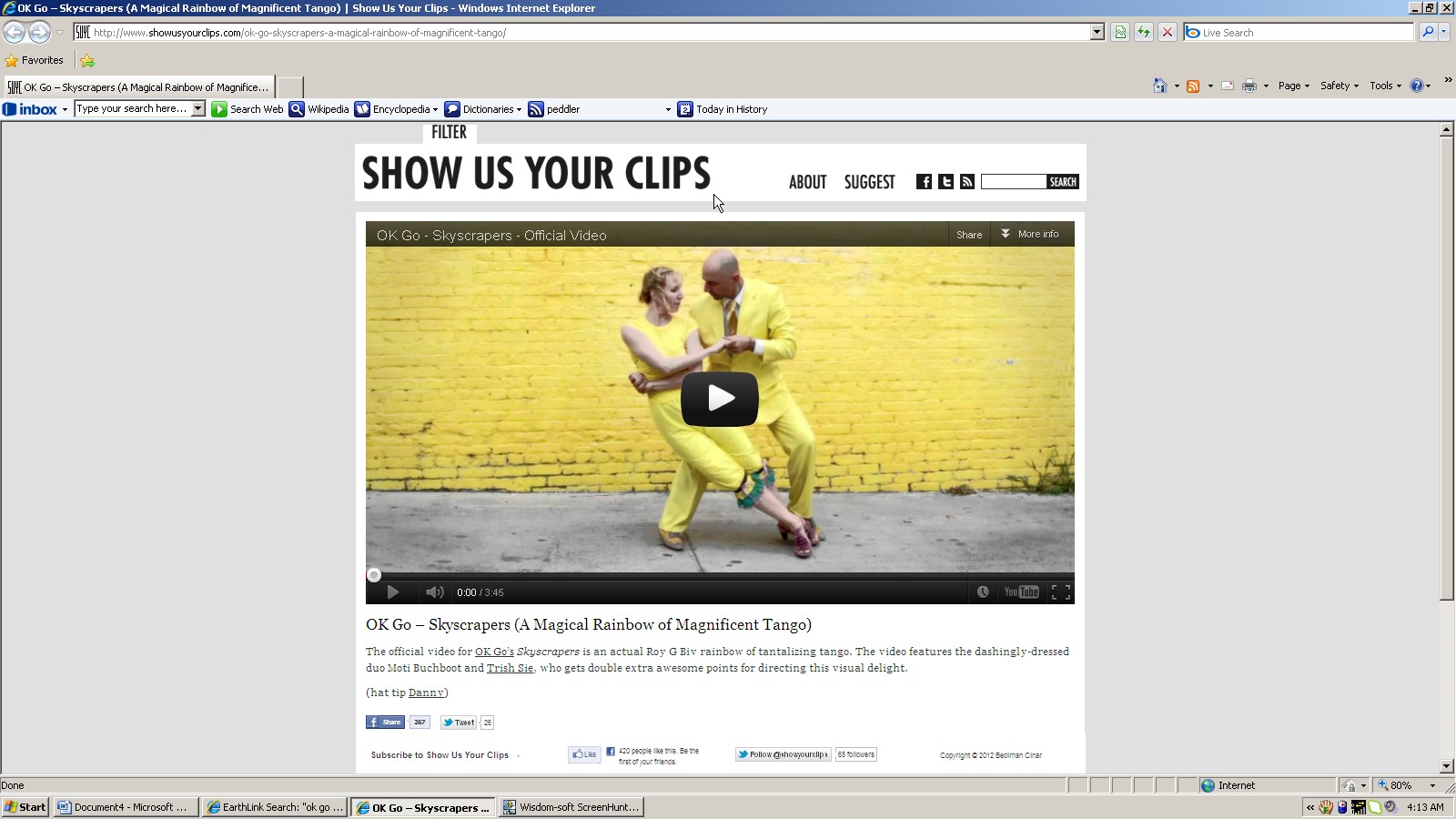Image resolution: width=1456 pixels, height=819 pixels.
Task: Click the Live Search magnifier button
Action: pos(1428,32)
